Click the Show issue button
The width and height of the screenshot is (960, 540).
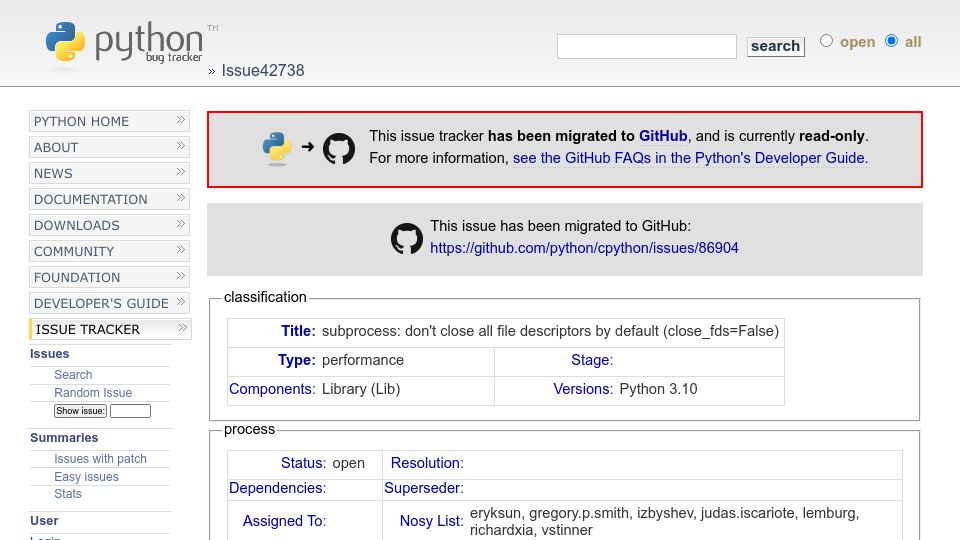(80, 411)
